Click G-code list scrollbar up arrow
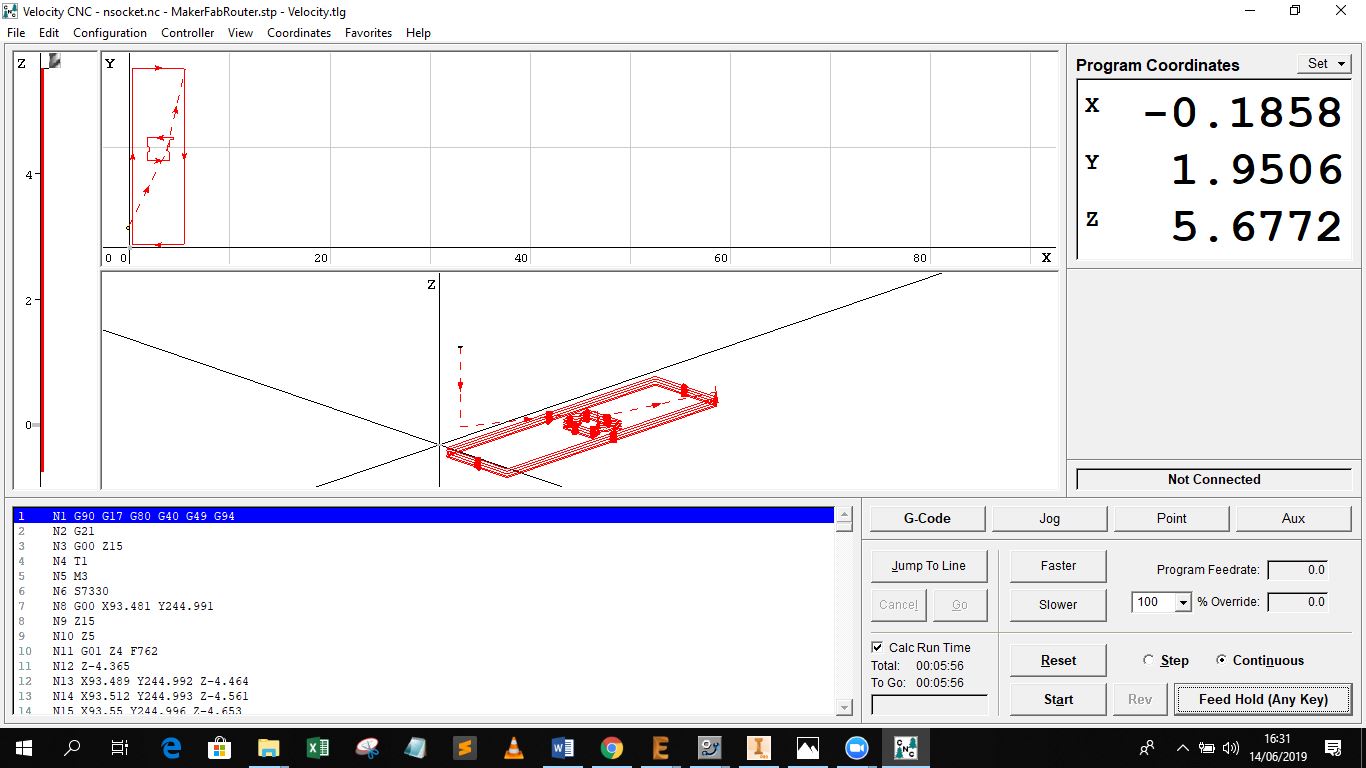 [844, 516]
